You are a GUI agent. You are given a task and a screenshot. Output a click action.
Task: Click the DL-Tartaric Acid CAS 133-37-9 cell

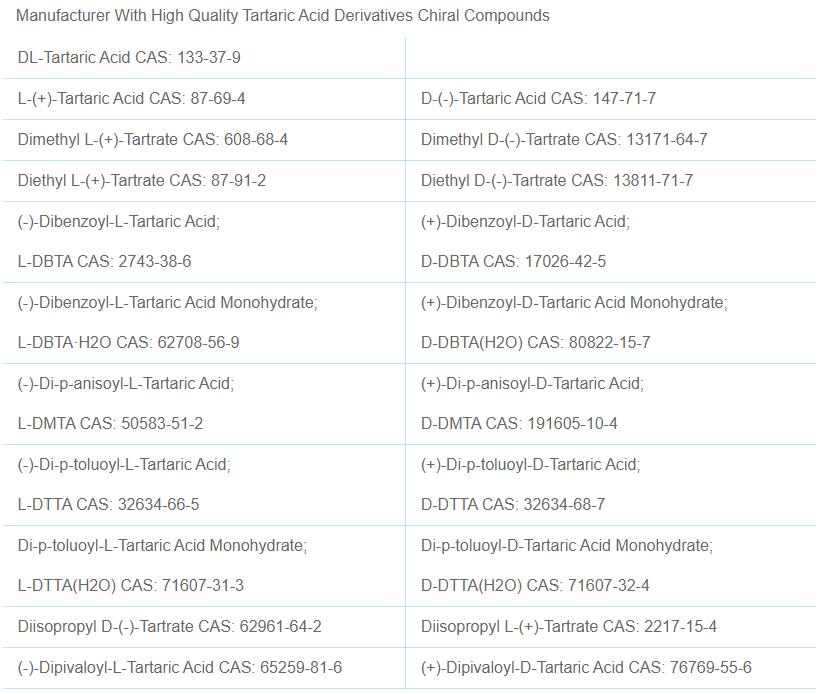coord(129,58)
